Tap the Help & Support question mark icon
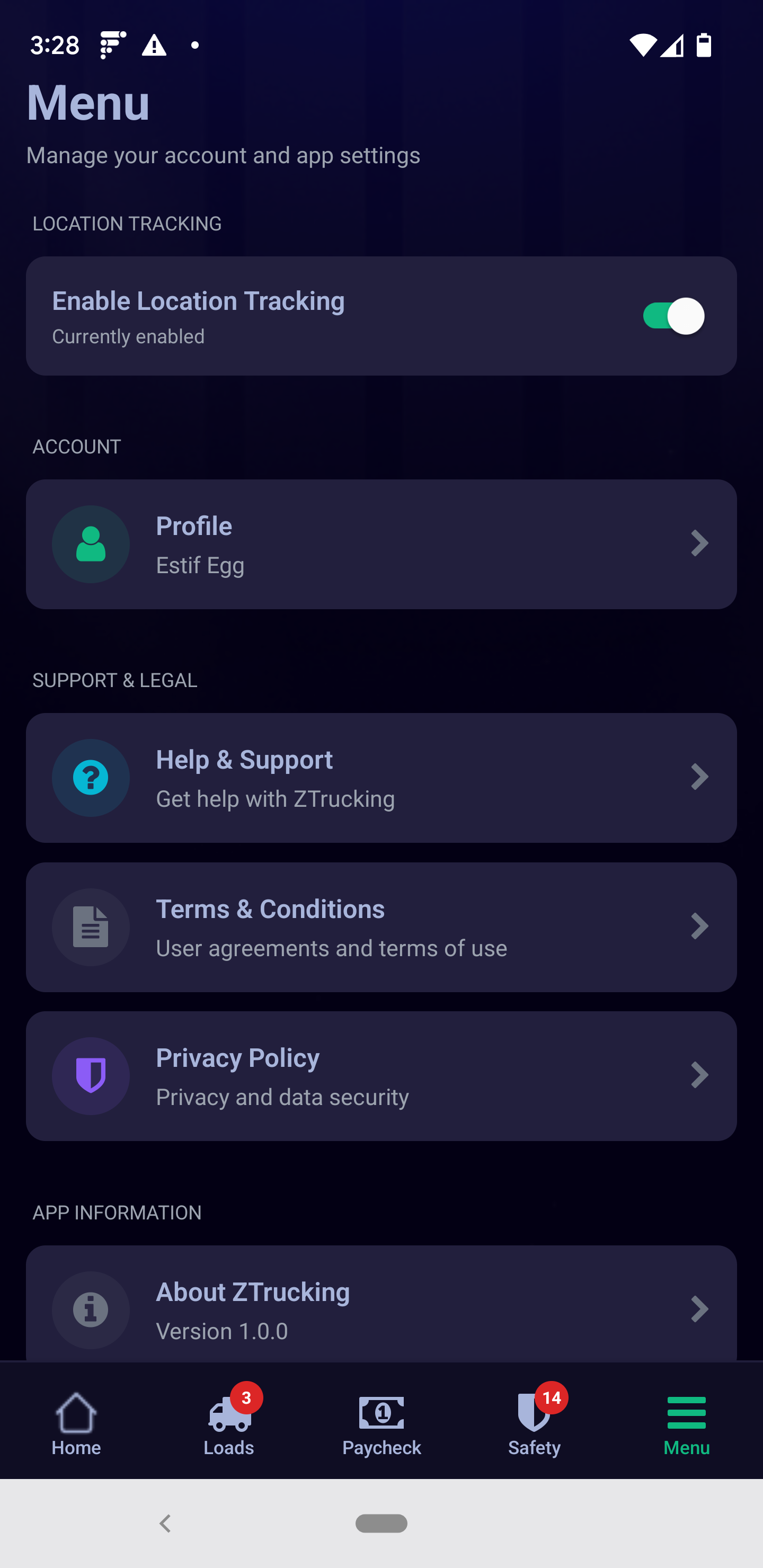The width and height of the screenshot is (763, 1568). (91, 777)
